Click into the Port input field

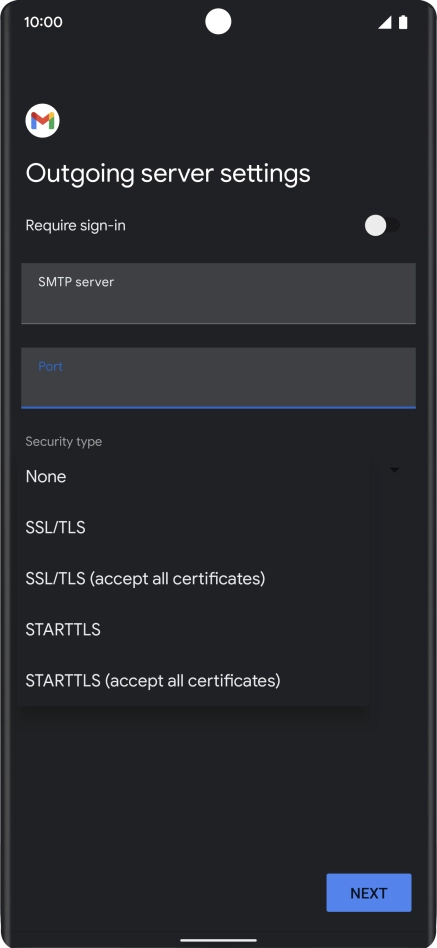pyautogui.click(x=218, y=378)
